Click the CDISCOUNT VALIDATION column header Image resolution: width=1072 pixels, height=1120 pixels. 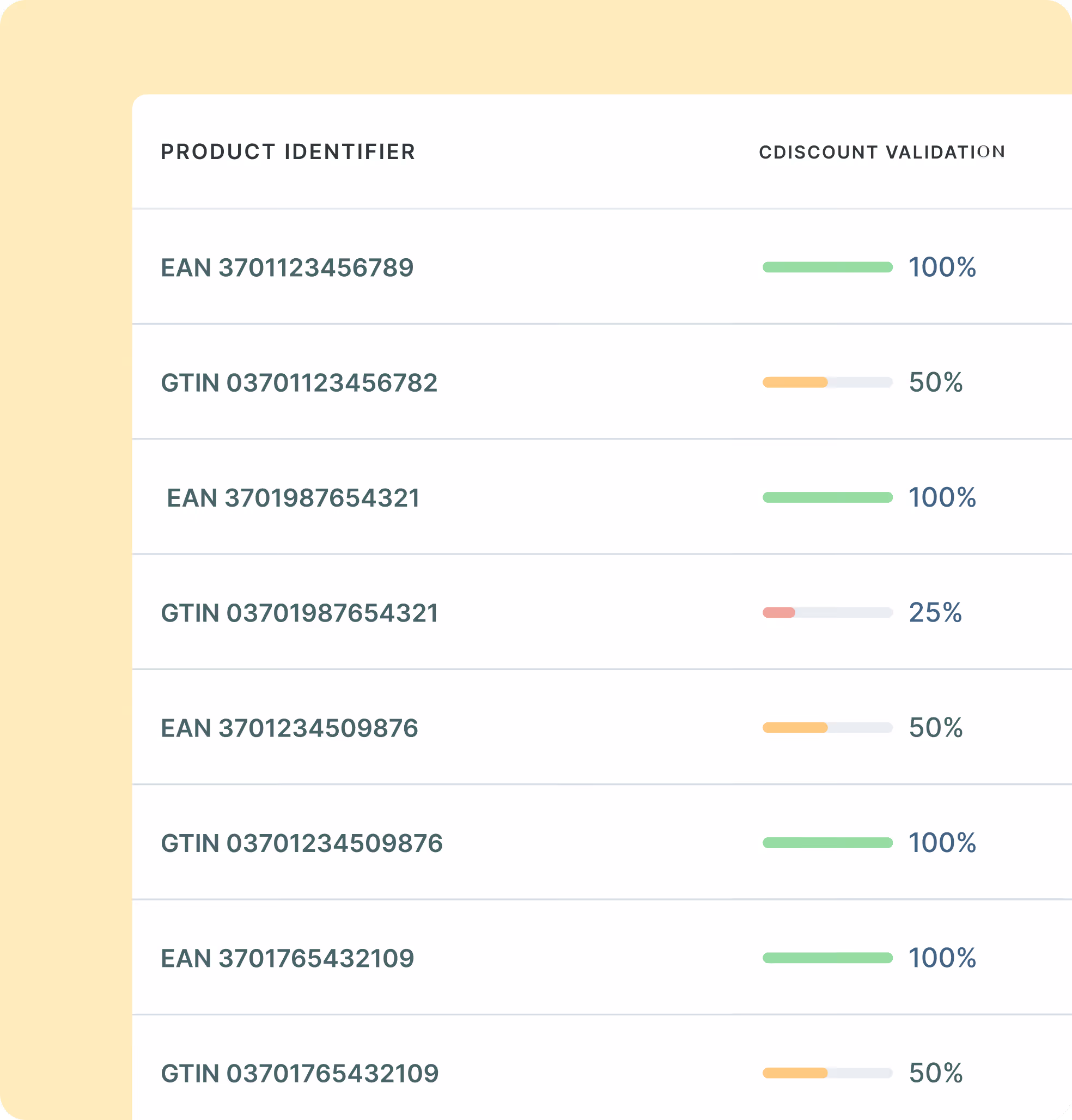(882, 152)
